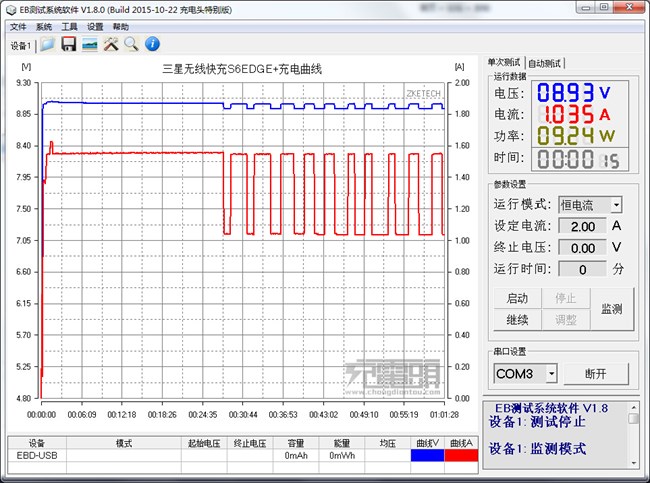Expand the 运行模式 dropdown
Screen dimensions: 650x483
coord(615,204)
